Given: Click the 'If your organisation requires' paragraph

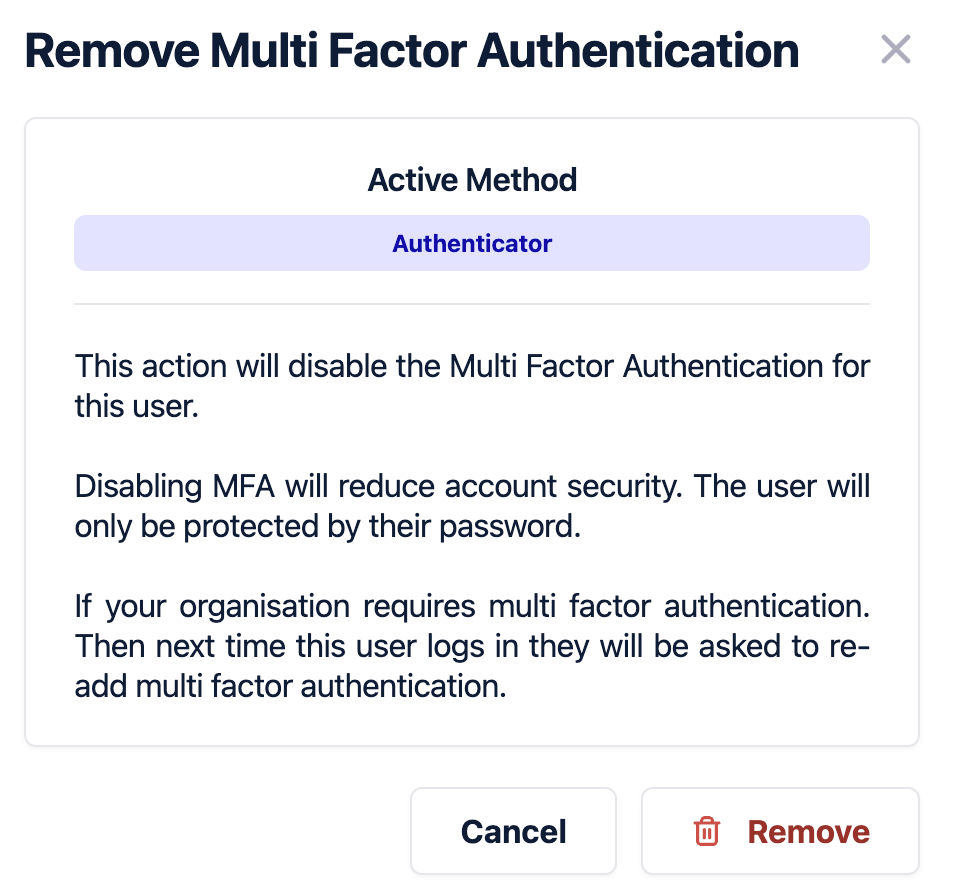Looking at the screenshot, I should [472, 646].
